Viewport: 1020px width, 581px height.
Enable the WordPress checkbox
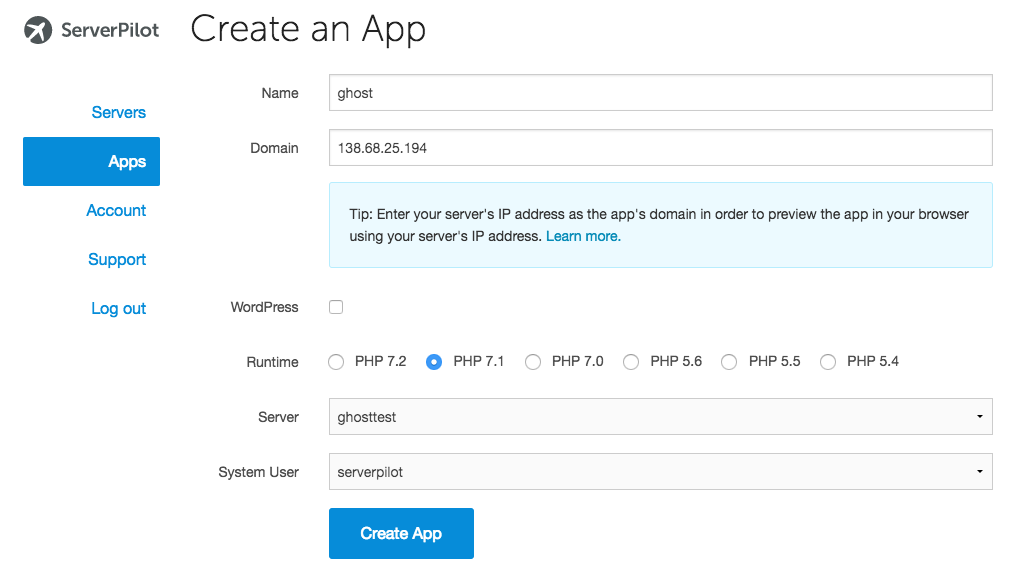(335, 307)
